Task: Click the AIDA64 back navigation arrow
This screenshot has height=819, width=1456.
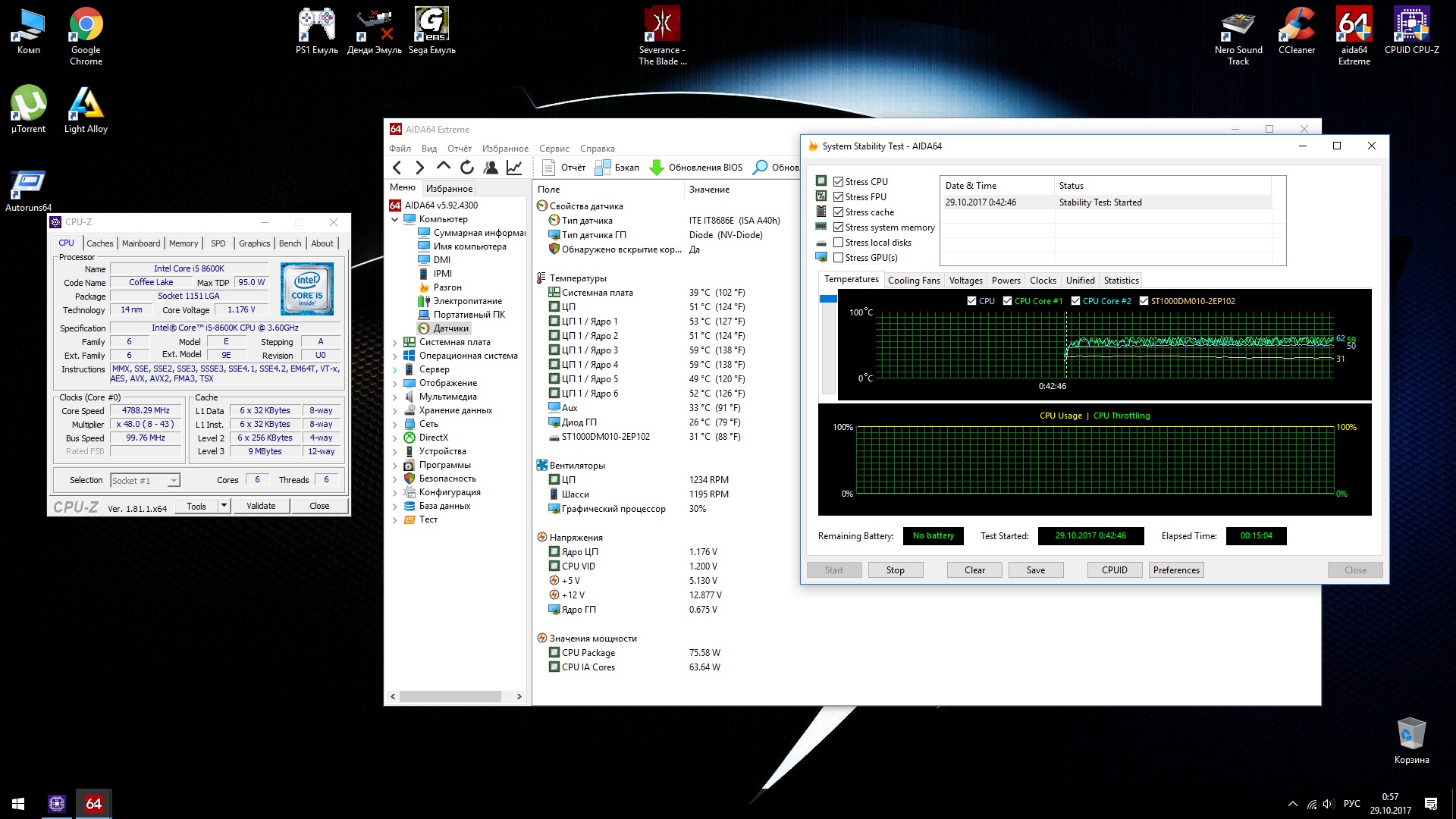Action: click(397, 168)
